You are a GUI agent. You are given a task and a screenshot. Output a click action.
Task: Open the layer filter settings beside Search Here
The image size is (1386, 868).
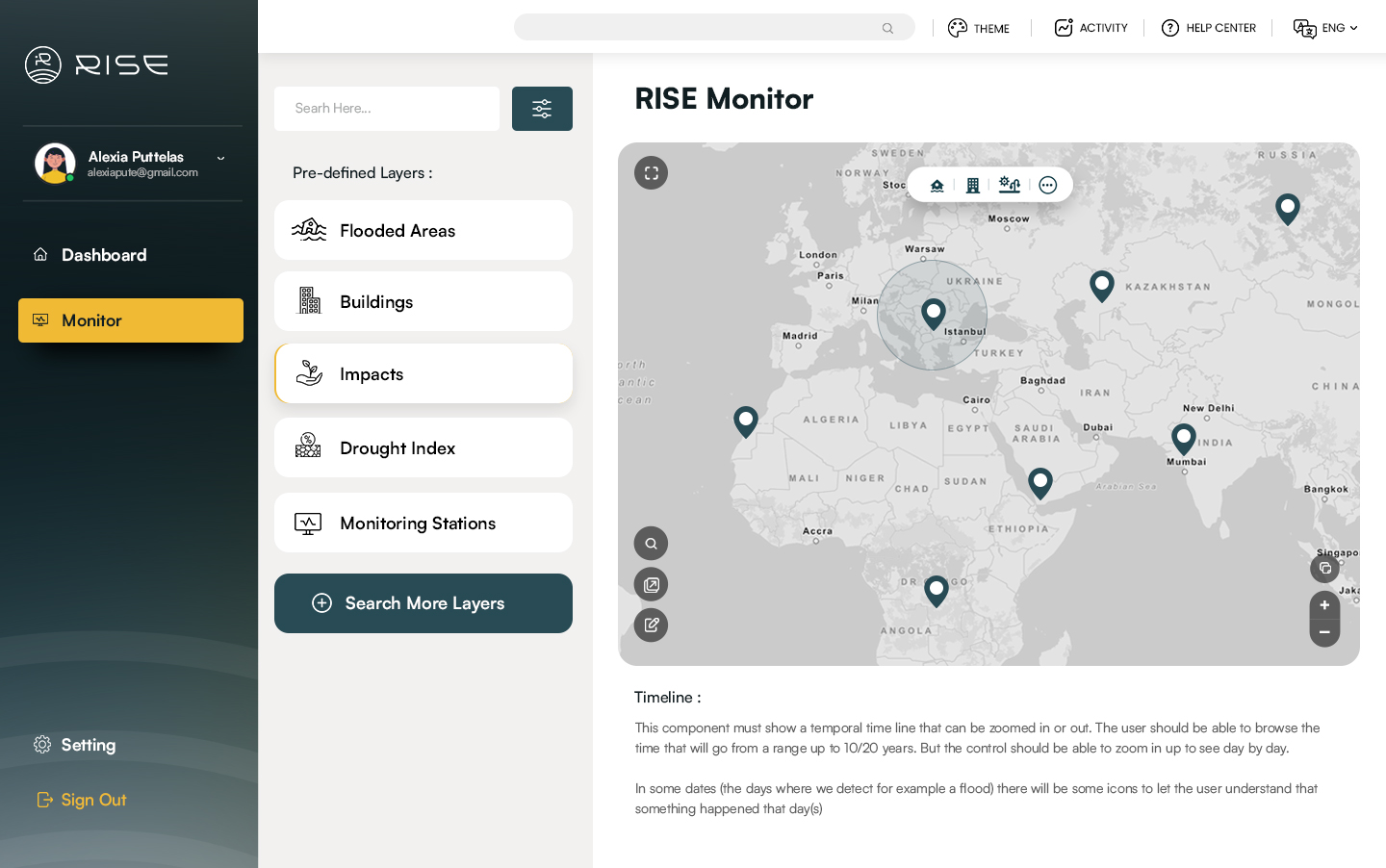coord(542,109)
